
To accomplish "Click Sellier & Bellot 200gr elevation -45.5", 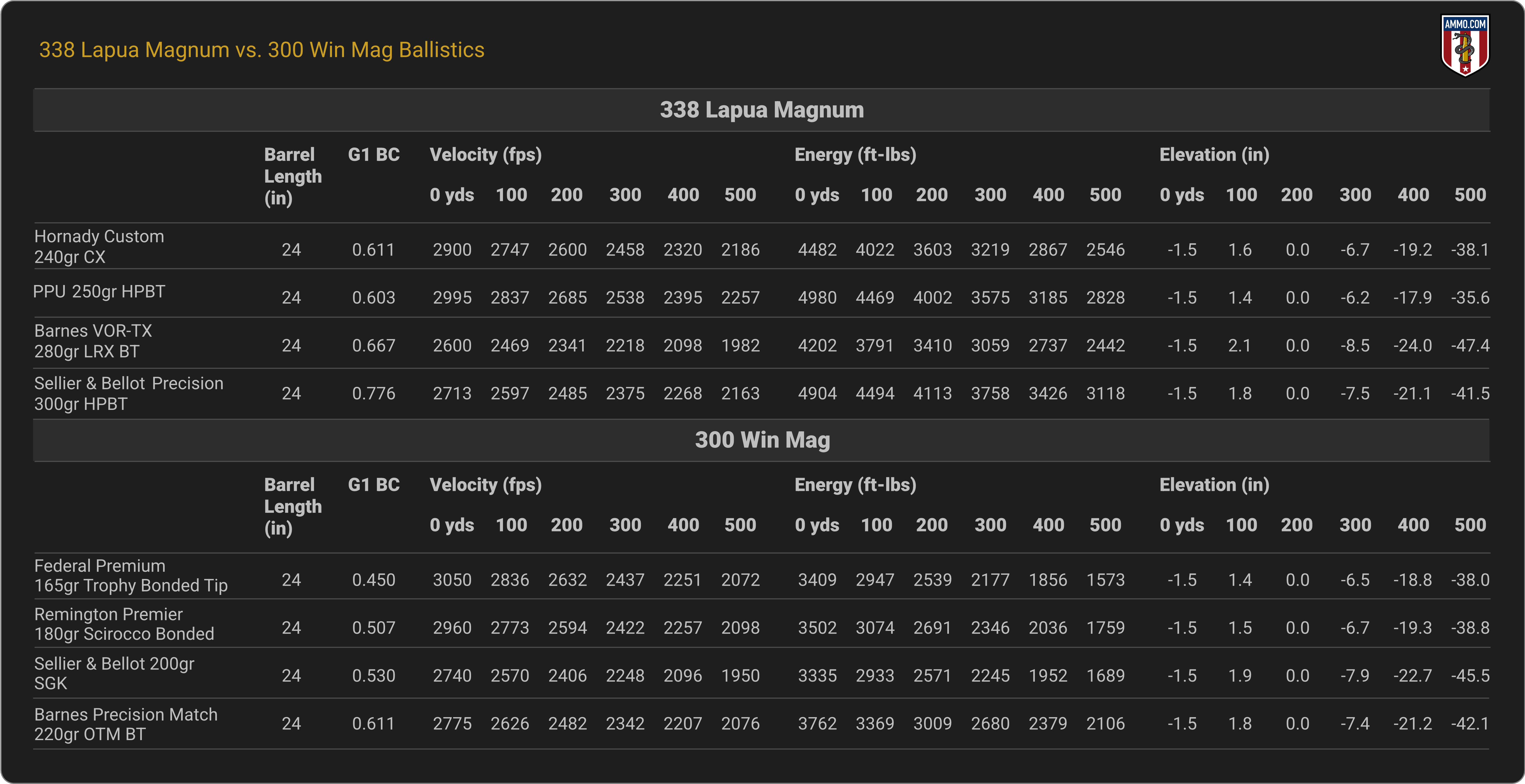I will pyautogui.click(x=1471, y=676).
